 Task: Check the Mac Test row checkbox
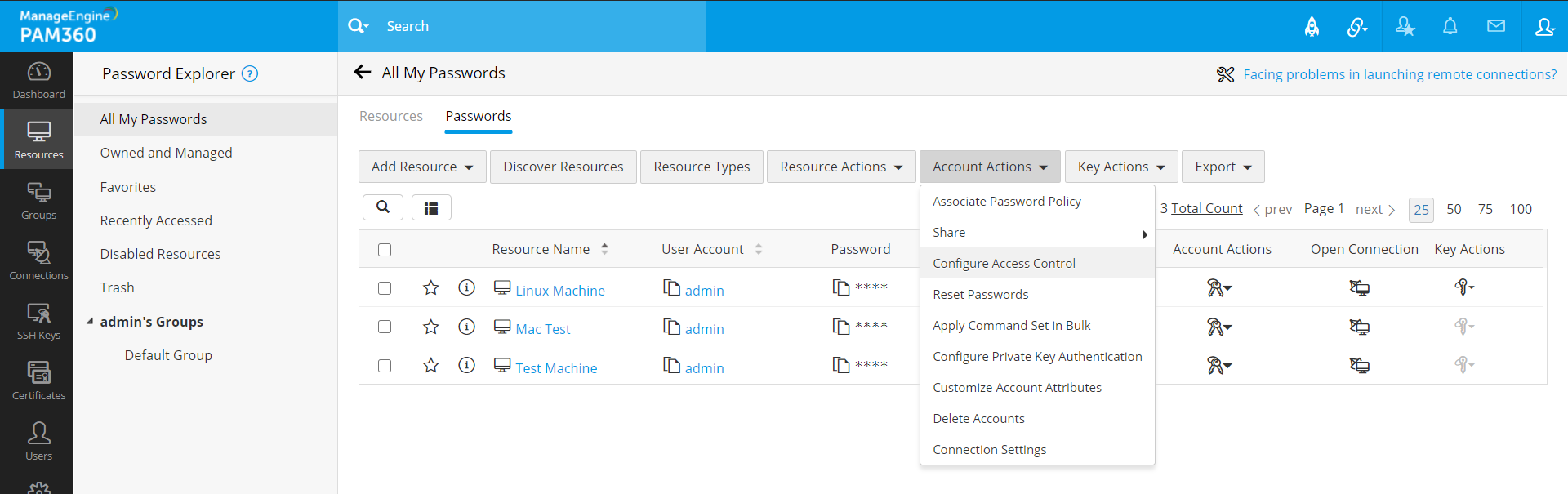point(385,327)
